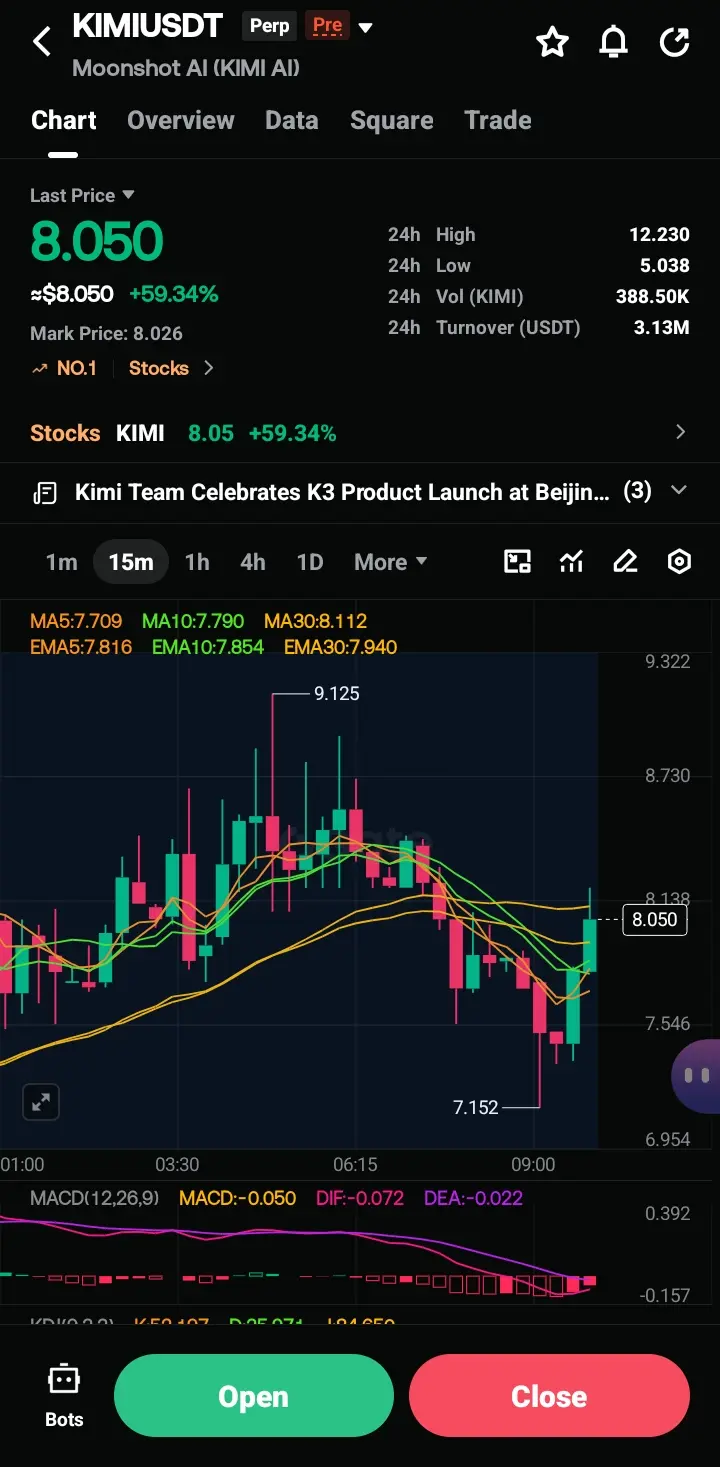
Task: Switch to the Overview tab
Action: point(181,120)
